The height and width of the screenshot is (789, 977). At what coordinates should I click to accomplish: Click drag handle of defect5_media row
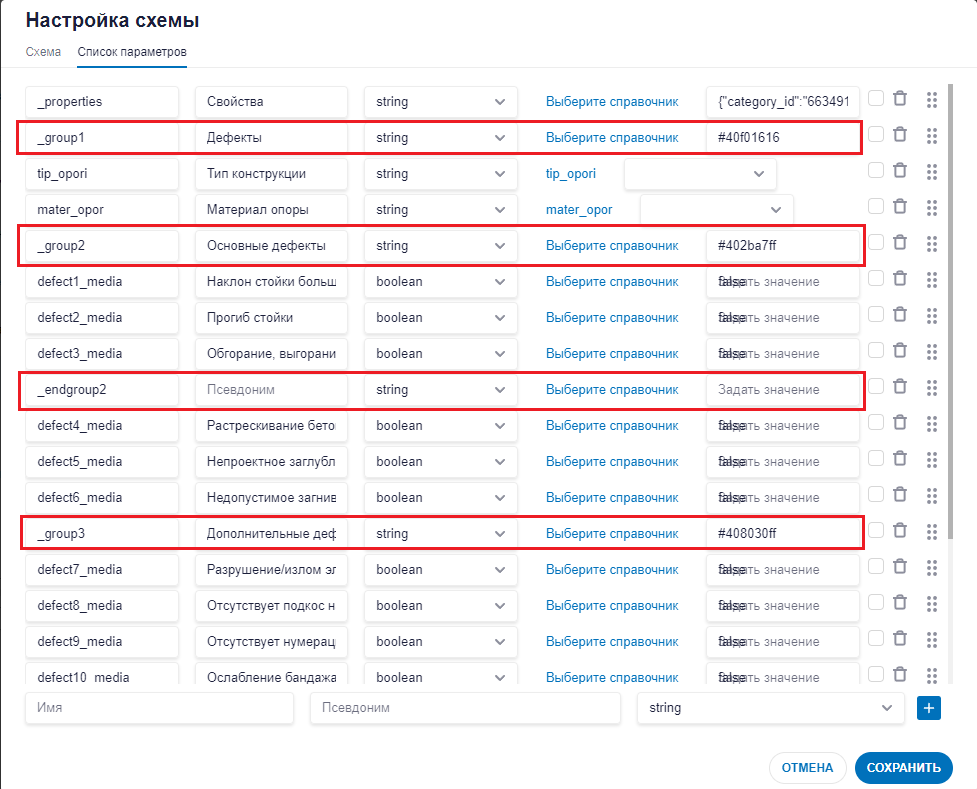(x=932, y=460)
